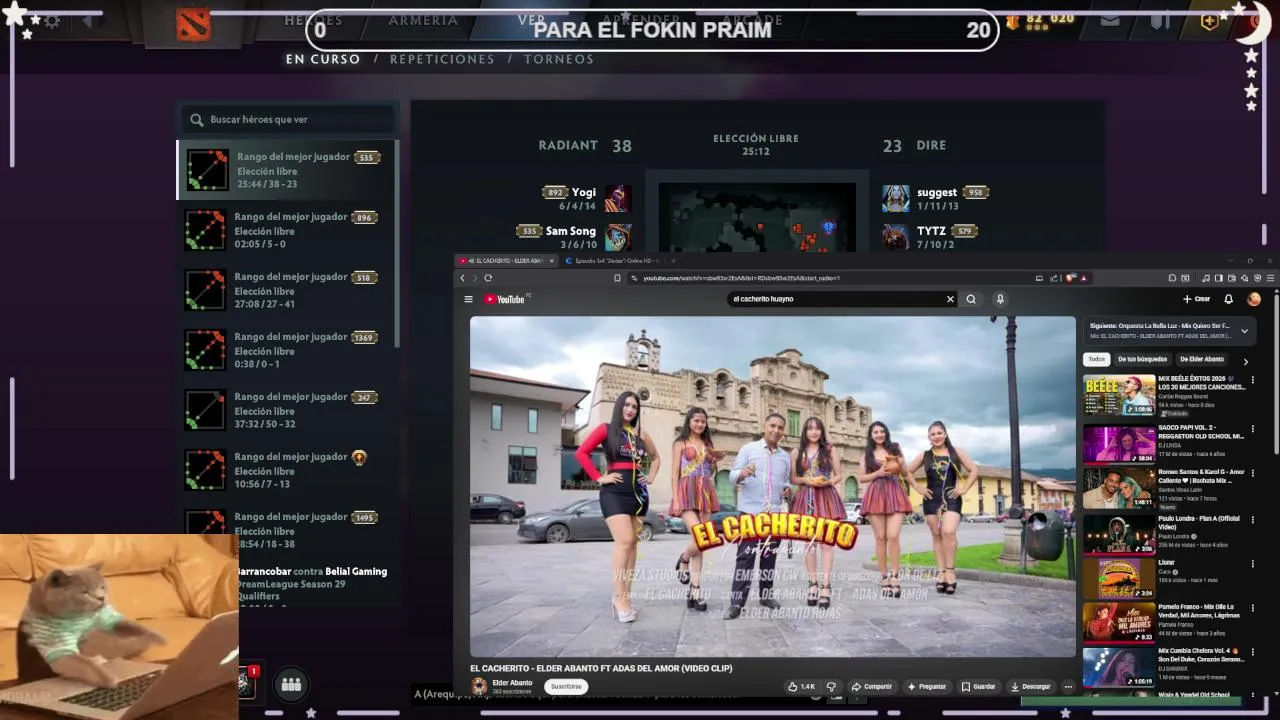Open Elder Abanto channel link
1280x720 pixels.
(512, 683)
